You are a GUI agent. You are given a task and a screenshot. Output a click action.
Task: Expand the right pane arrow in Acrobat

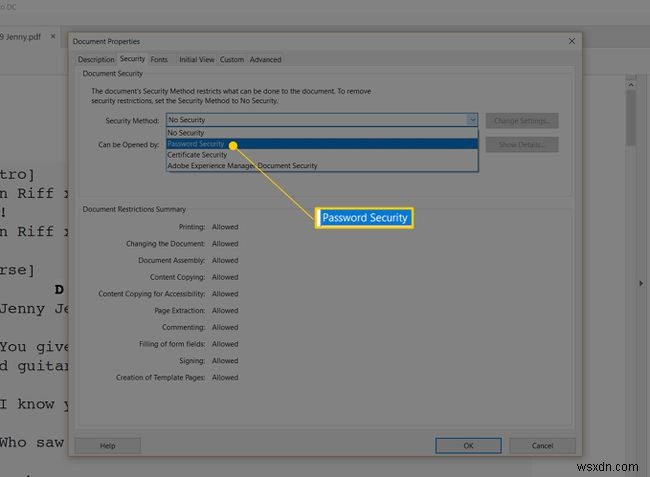click(x=641, y=283)
